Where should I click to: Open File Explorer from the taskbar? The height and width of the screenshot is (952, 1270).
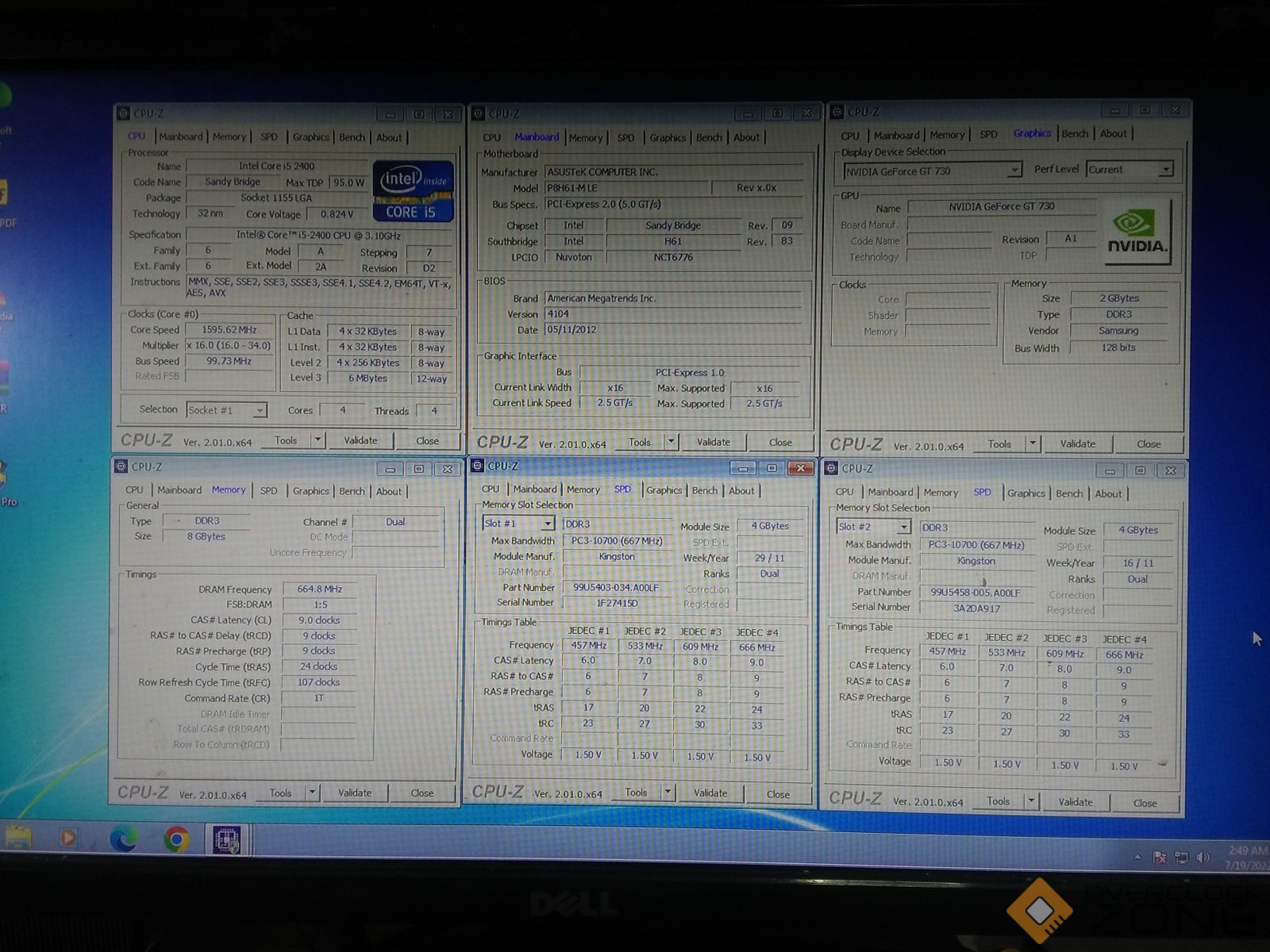click(17, 838)
